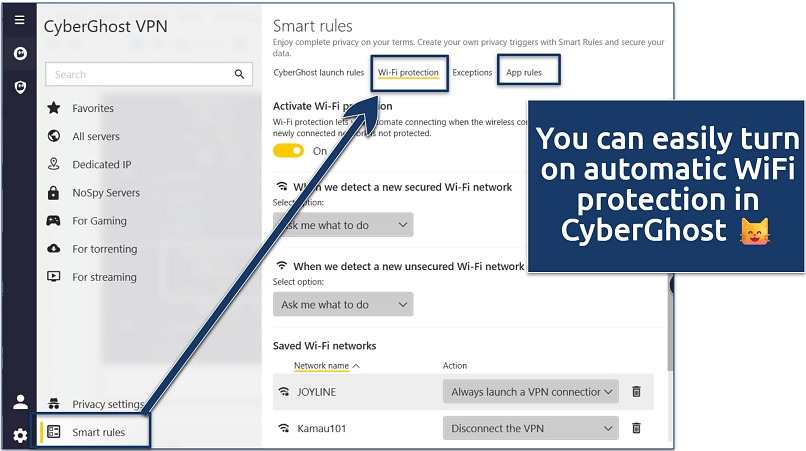This screenshot has height=451, width=806.
Task: Click the Privacy settings spy icon
Action: [53, 404]
